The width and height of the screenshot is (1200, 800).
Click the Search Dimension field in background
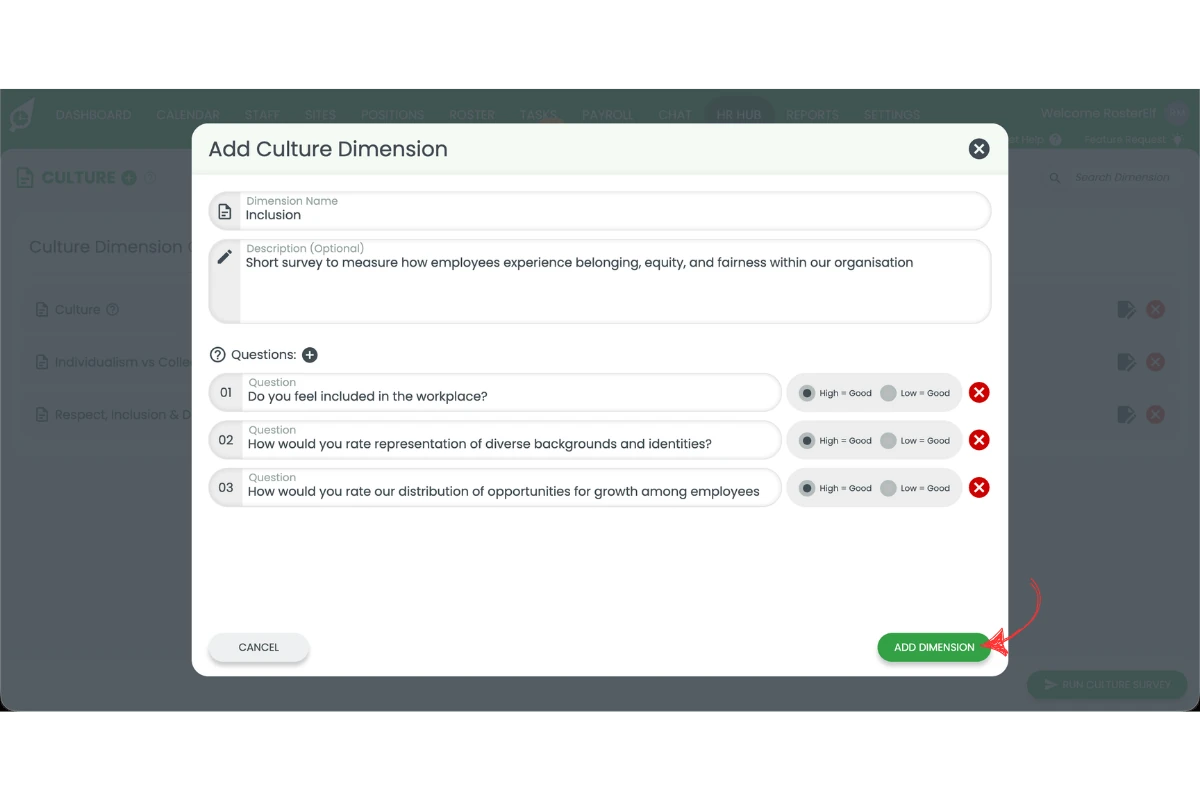(x=1122, y=178)
